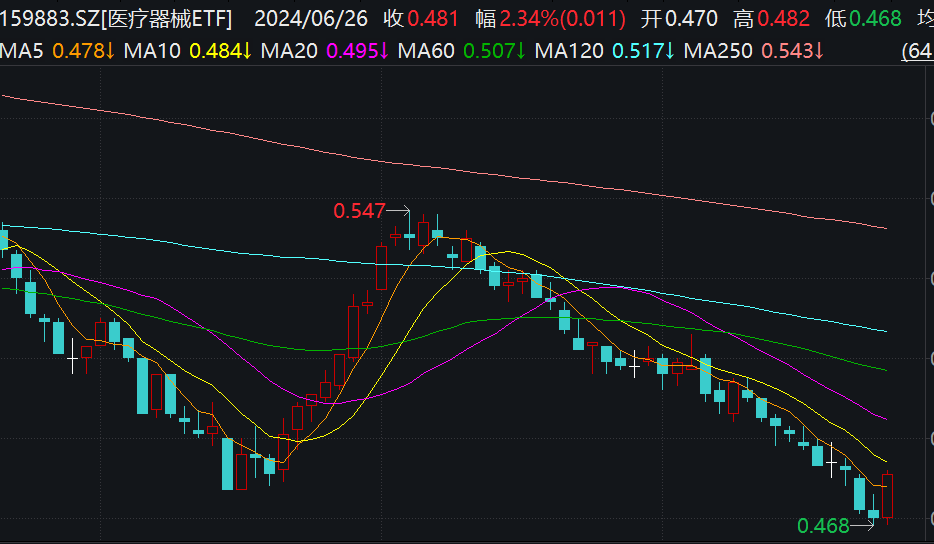Click the arrow beside the 0.547 label
The width and height of the screenshot is (934, 544).
[x=399, y=211]
